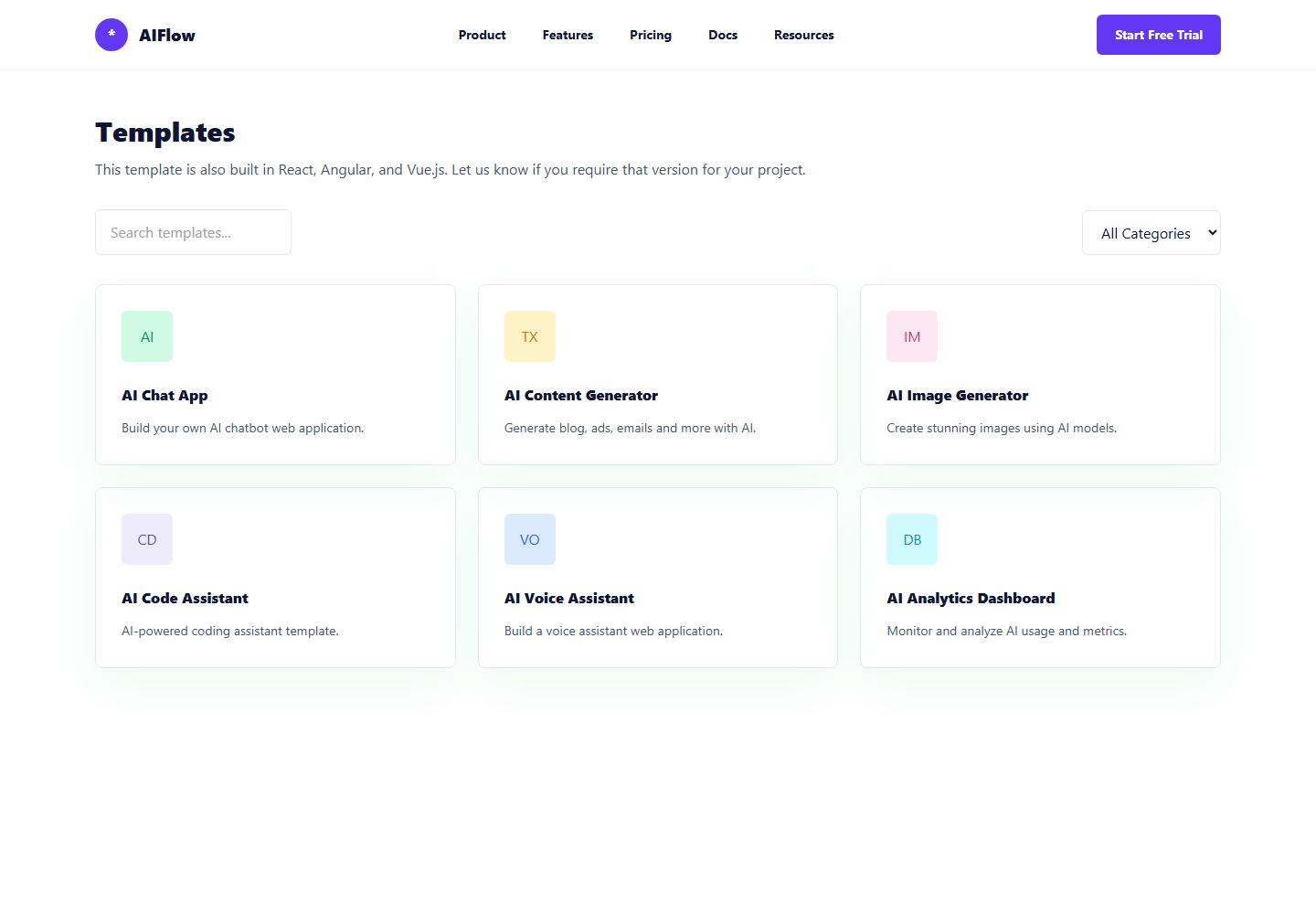1316x914 pixels.
Task: Open the AI Code Assistant title
Action: (x=185, y=598)
